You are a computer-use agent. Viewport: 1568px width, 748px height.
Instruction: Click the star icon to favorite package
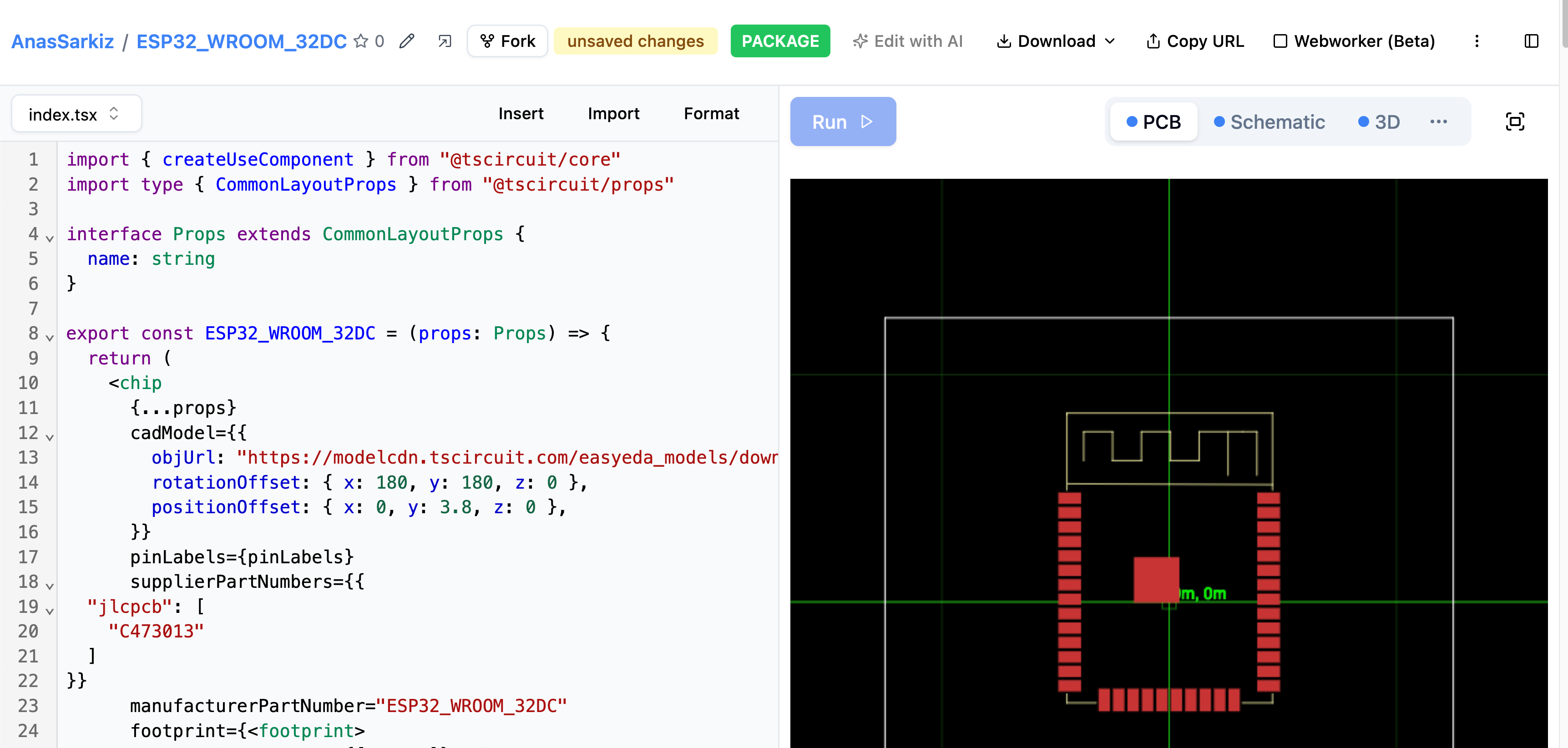(360, 41)
